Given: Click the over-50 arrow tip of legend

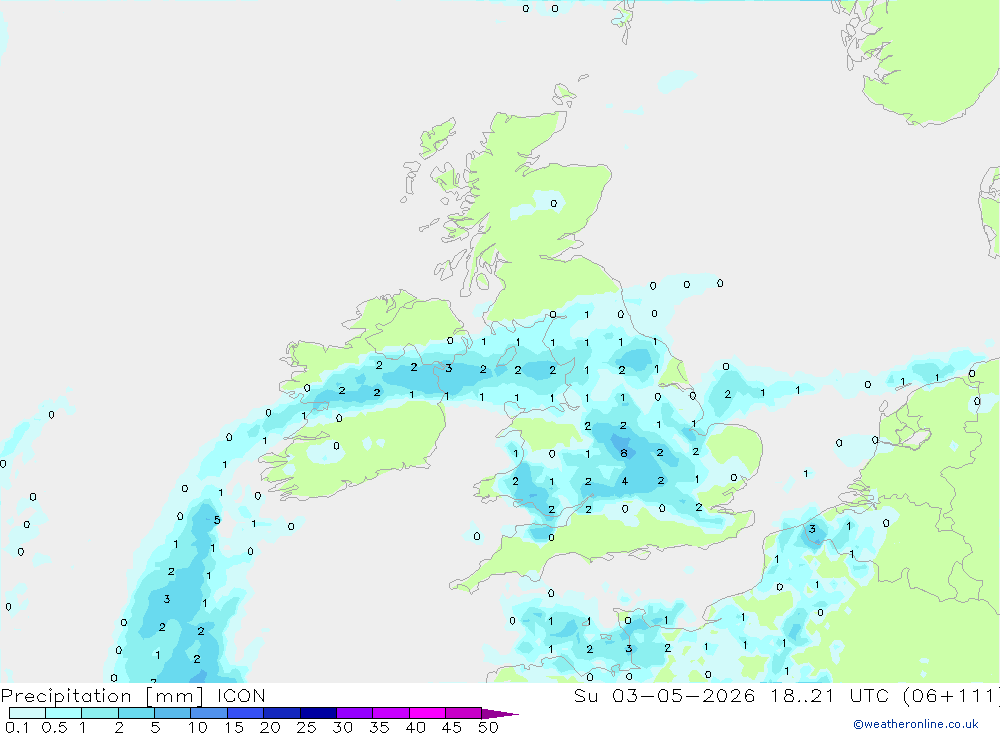Looking at the screenshot, I should pos(500,713).
